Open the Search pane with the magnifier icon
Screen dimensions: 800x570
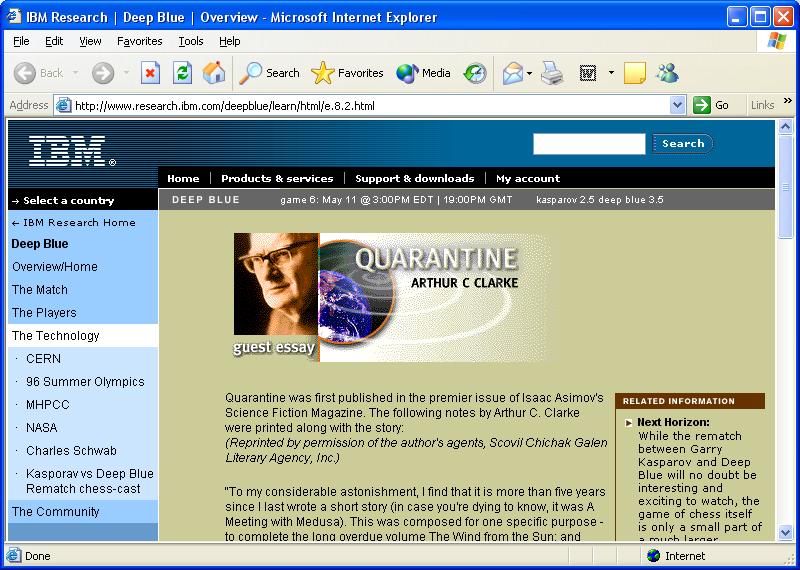[x=269, y=73]
